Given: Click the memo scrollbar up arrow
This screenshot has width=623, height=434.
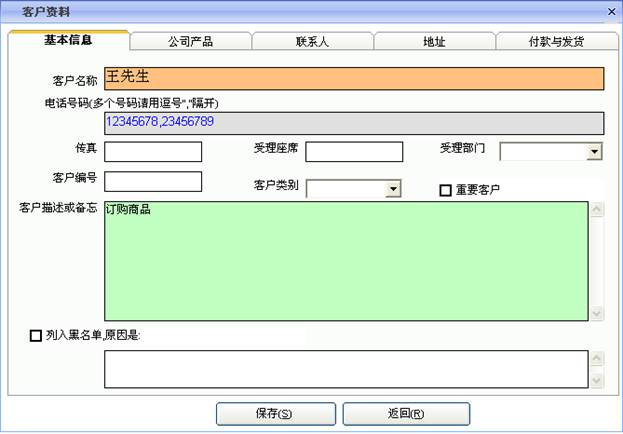Looking at the screenshot, I should [x=597, y=209].
